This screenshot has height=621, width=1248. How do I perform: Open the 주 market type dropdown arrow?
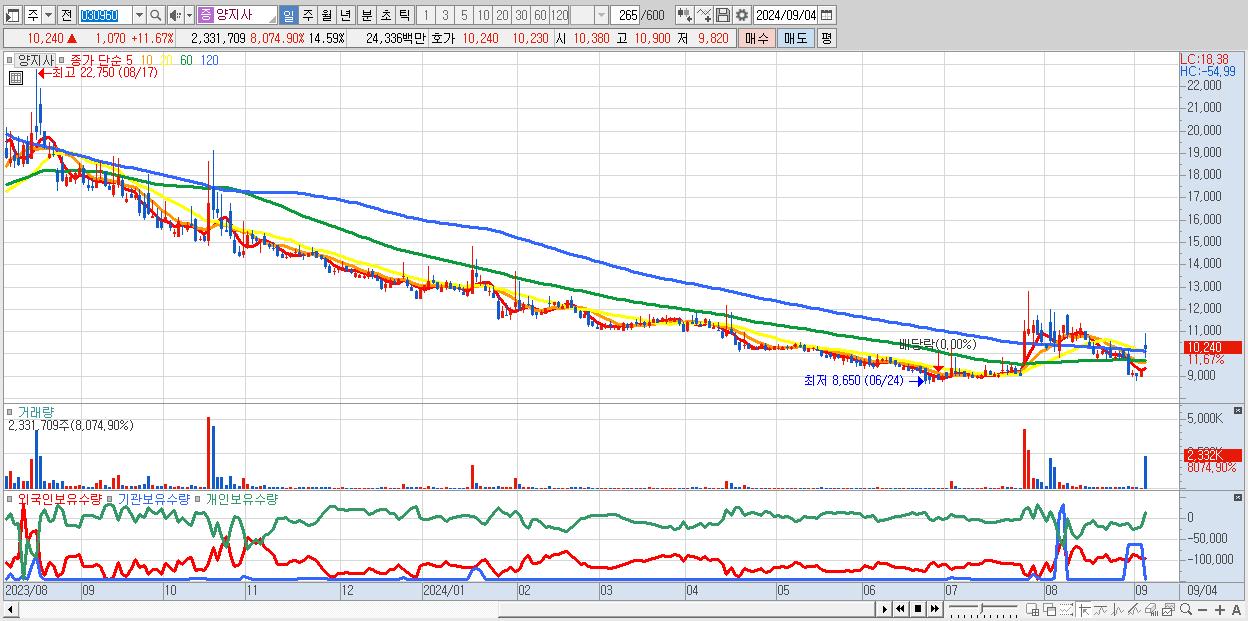pyautogui.click(x=48, y=15)
